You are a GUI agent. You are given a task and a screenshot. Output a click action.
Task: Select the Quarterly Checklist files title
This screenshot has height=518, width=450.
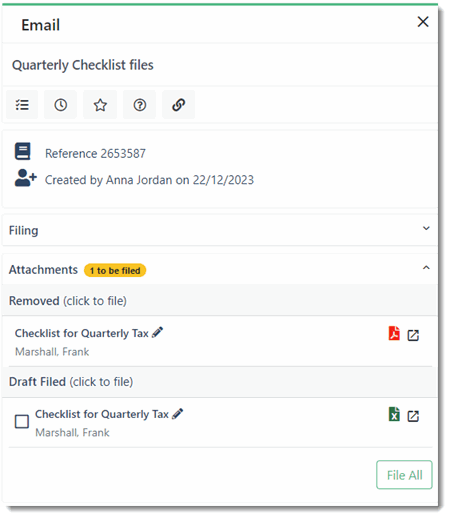[83, 65]
